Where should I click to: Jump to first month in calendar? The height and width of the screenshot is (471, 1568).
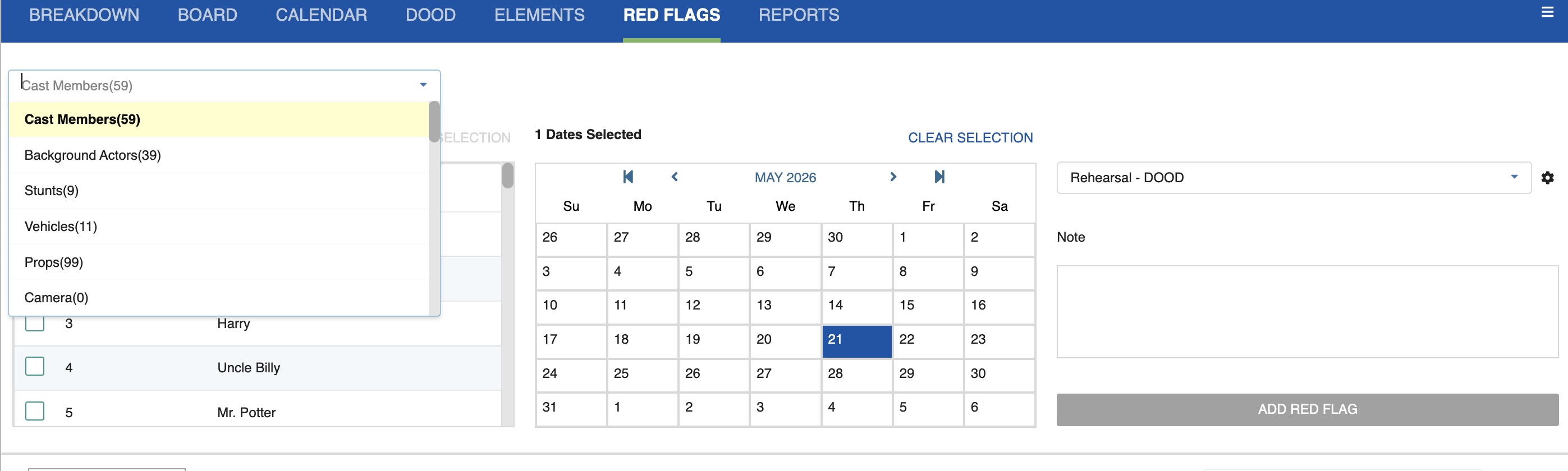pos(627,177)
